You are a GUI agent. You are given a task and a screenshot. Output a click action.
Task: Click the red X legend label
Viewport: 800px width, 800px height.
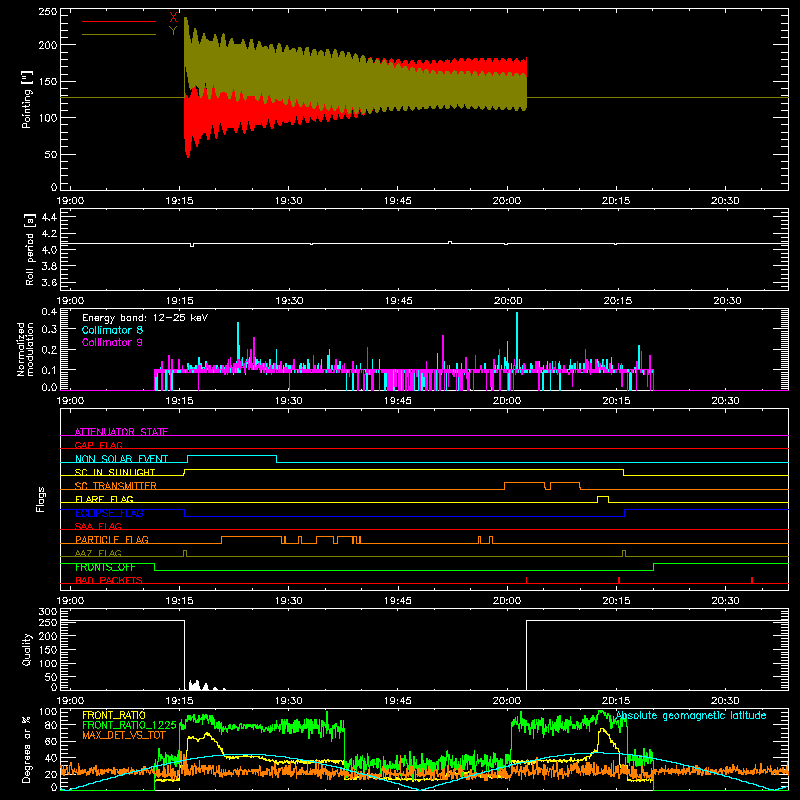coord(173,18)
